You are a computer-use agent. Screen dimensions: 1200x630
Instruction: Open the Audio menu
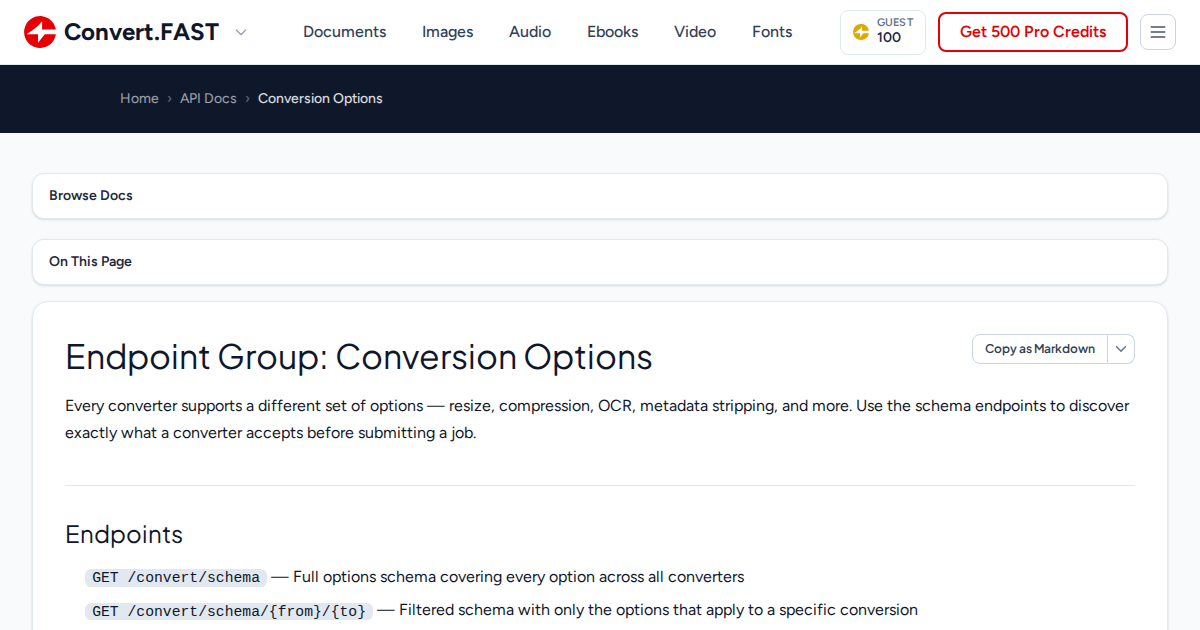click(x=530, y=32)
